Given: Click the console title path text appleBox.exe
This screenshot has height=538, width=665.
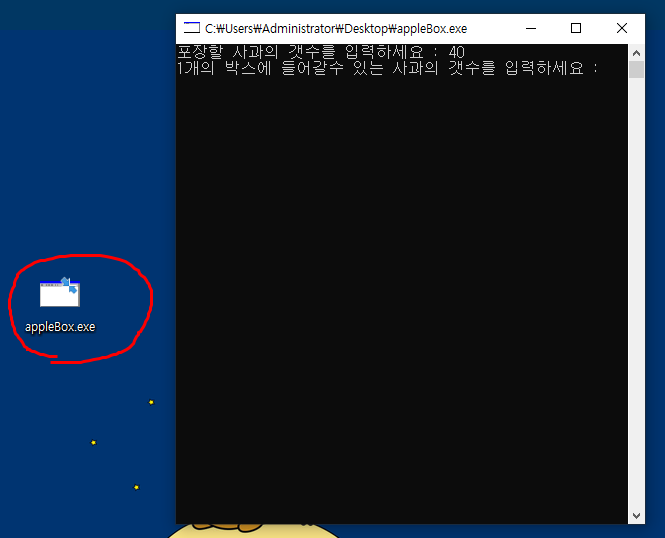Looking at the screenshot, I should (336, 29).
